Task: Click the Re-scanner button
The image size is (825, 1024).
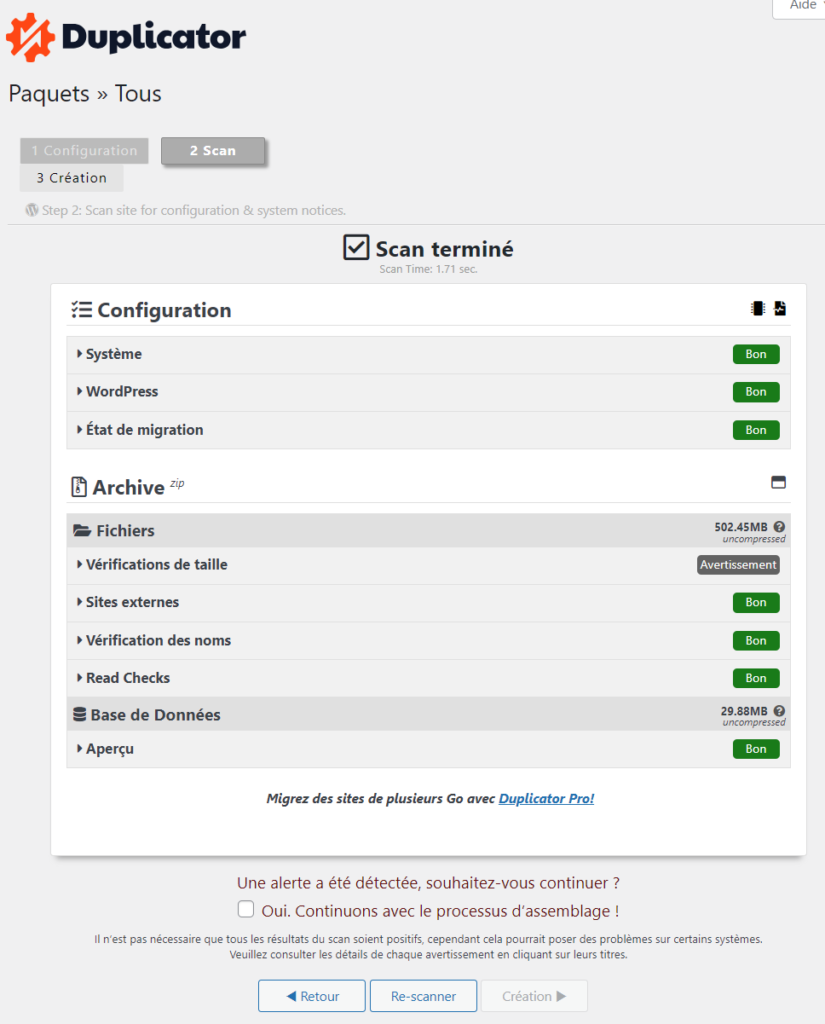Action: point(423,996)
